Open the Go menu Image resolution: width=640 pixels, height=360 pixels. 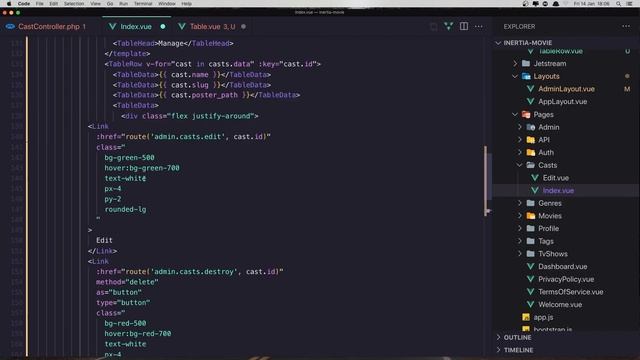[x=110, y=4]
